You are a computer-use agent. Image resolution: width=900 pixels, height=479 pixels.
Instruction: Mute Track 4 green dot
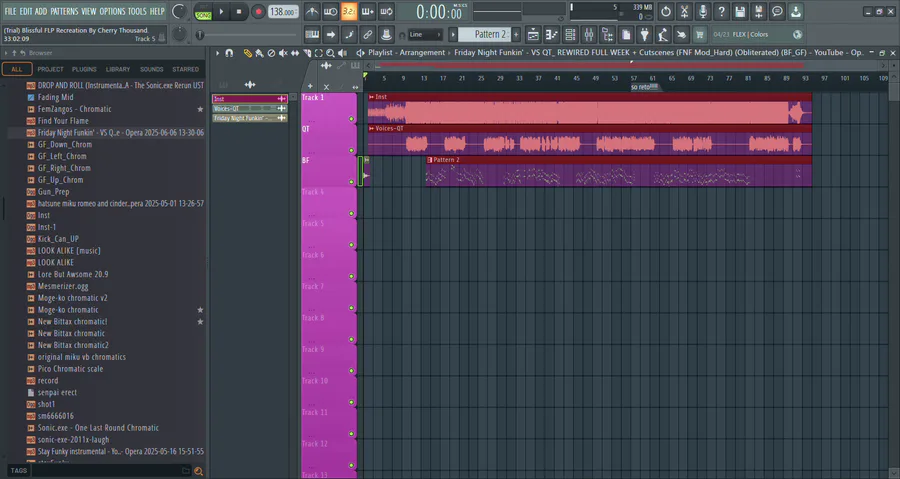[351, 213]
